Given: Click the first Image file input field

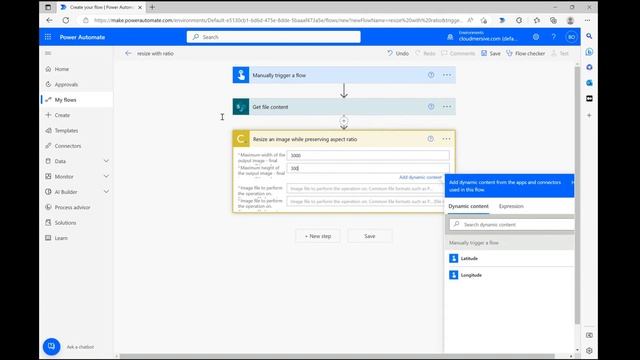Looking at the screenshot, I should tap(366, 189).
